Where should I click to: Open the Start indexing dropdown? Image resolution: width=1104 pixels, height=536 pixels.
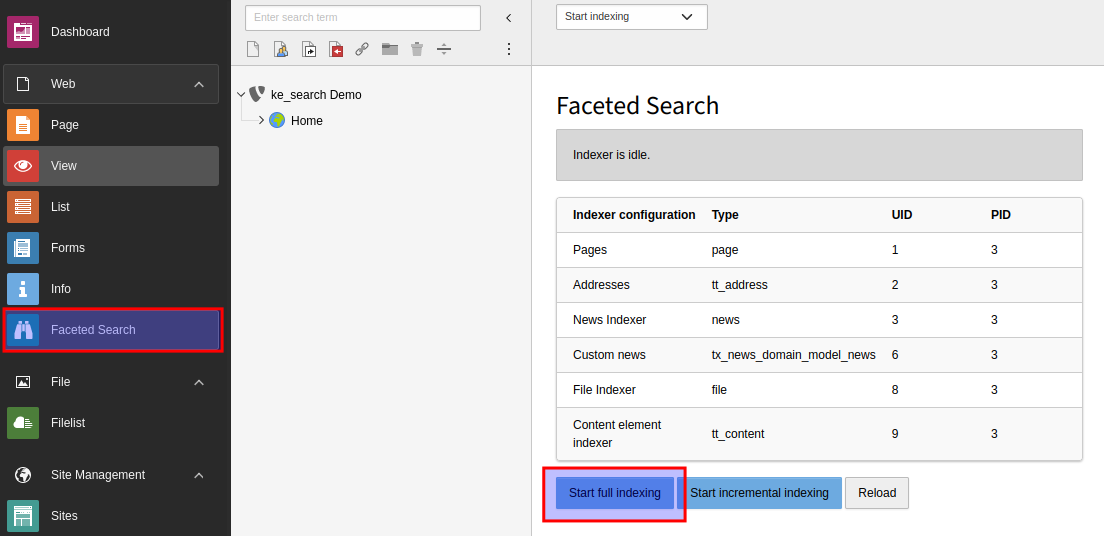click(x=631, y=17)
